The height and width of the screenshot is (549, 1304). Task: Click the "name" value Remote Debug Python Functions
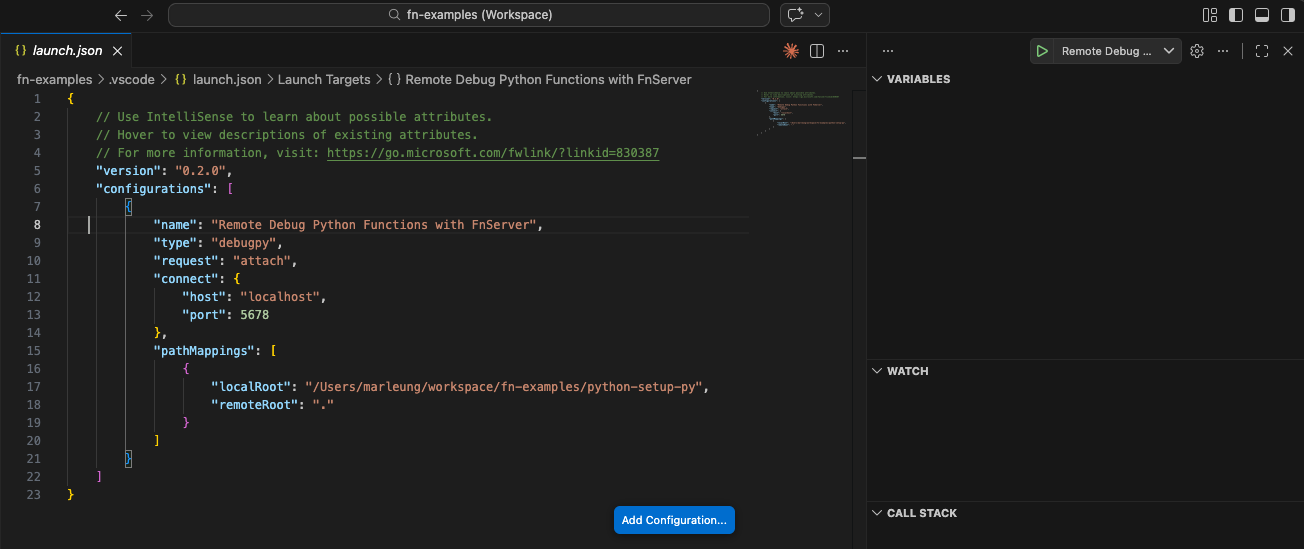click(374, 225)
